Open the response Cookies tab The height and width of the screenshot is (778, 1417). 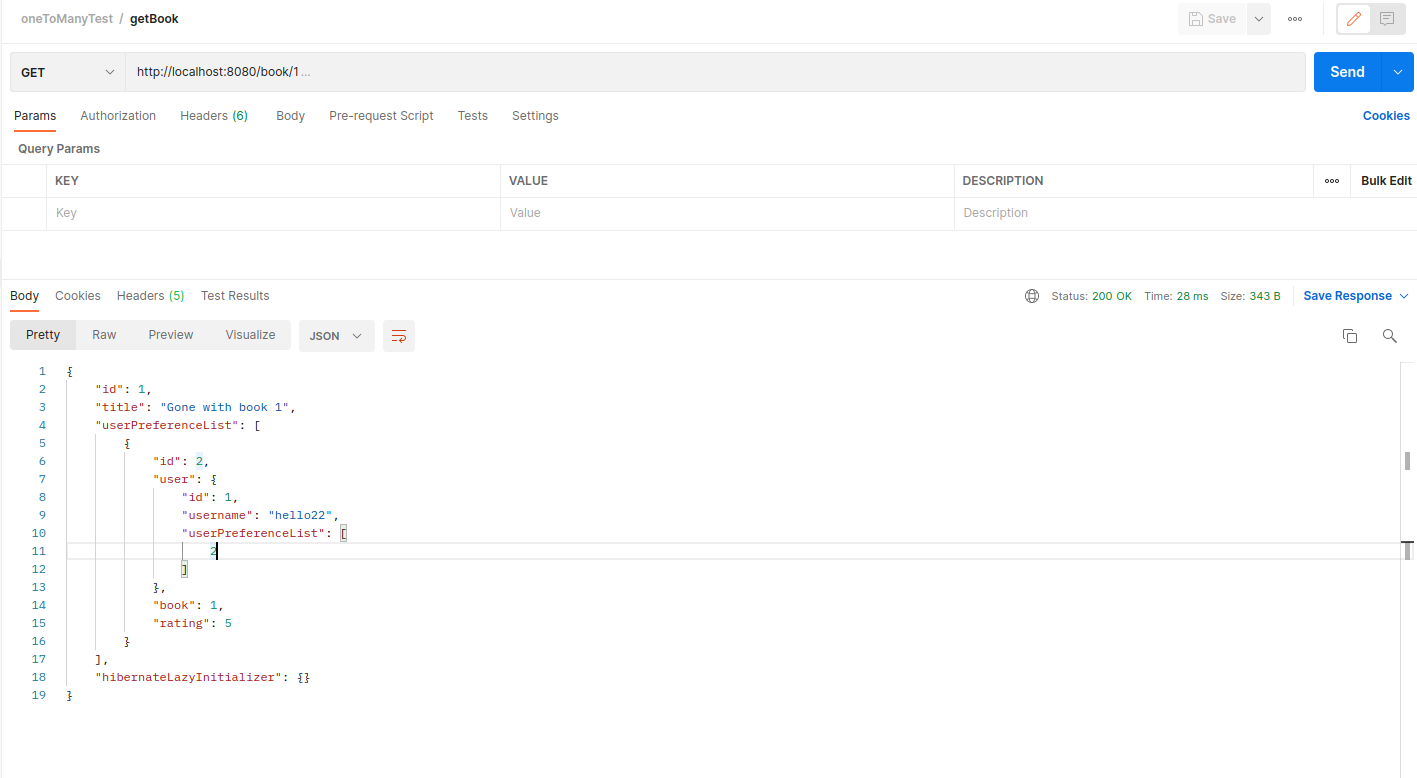pyautogui.click(x=78, y=296)
